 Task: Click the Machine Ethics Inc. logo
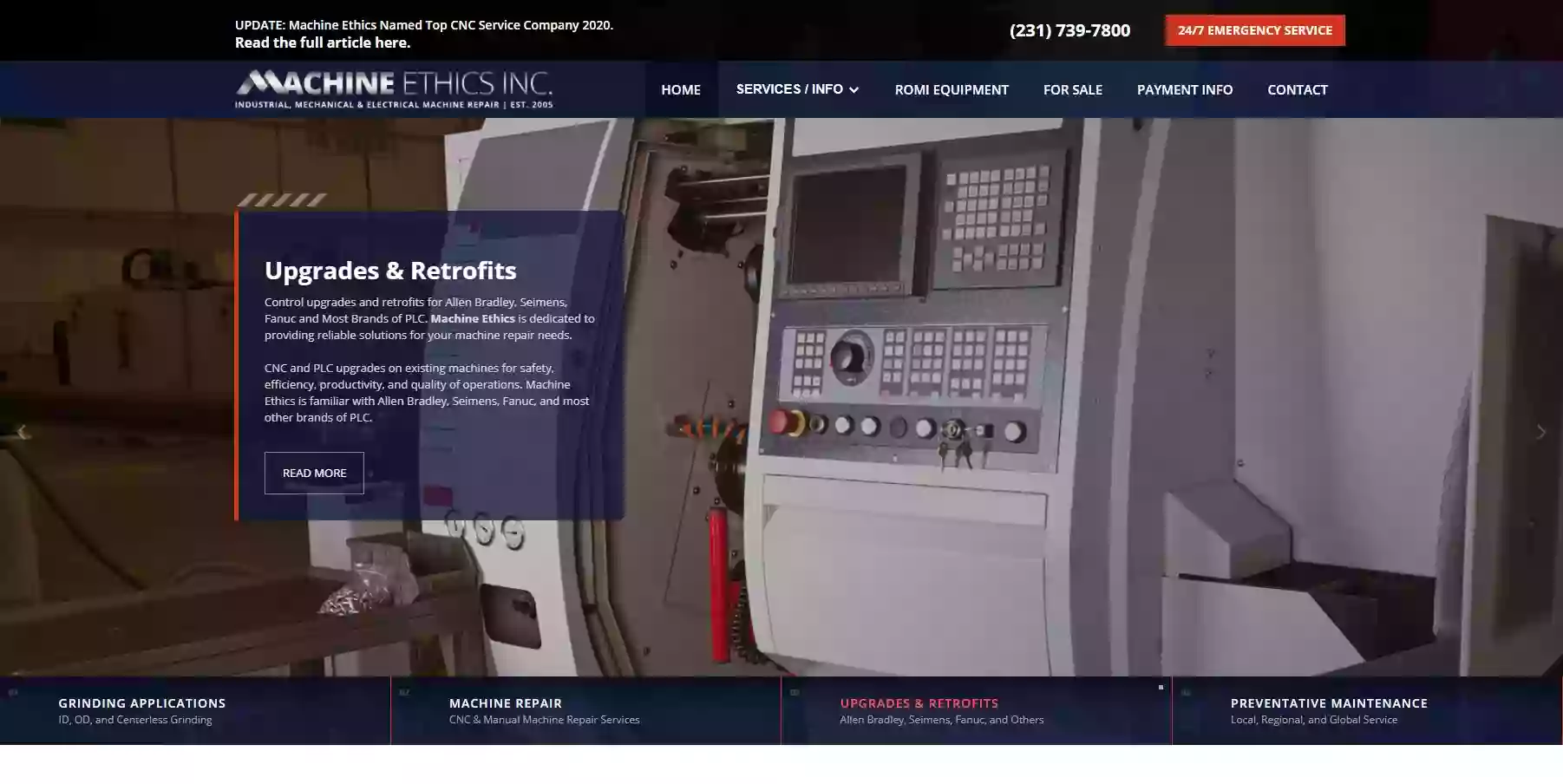click(394, 89)
